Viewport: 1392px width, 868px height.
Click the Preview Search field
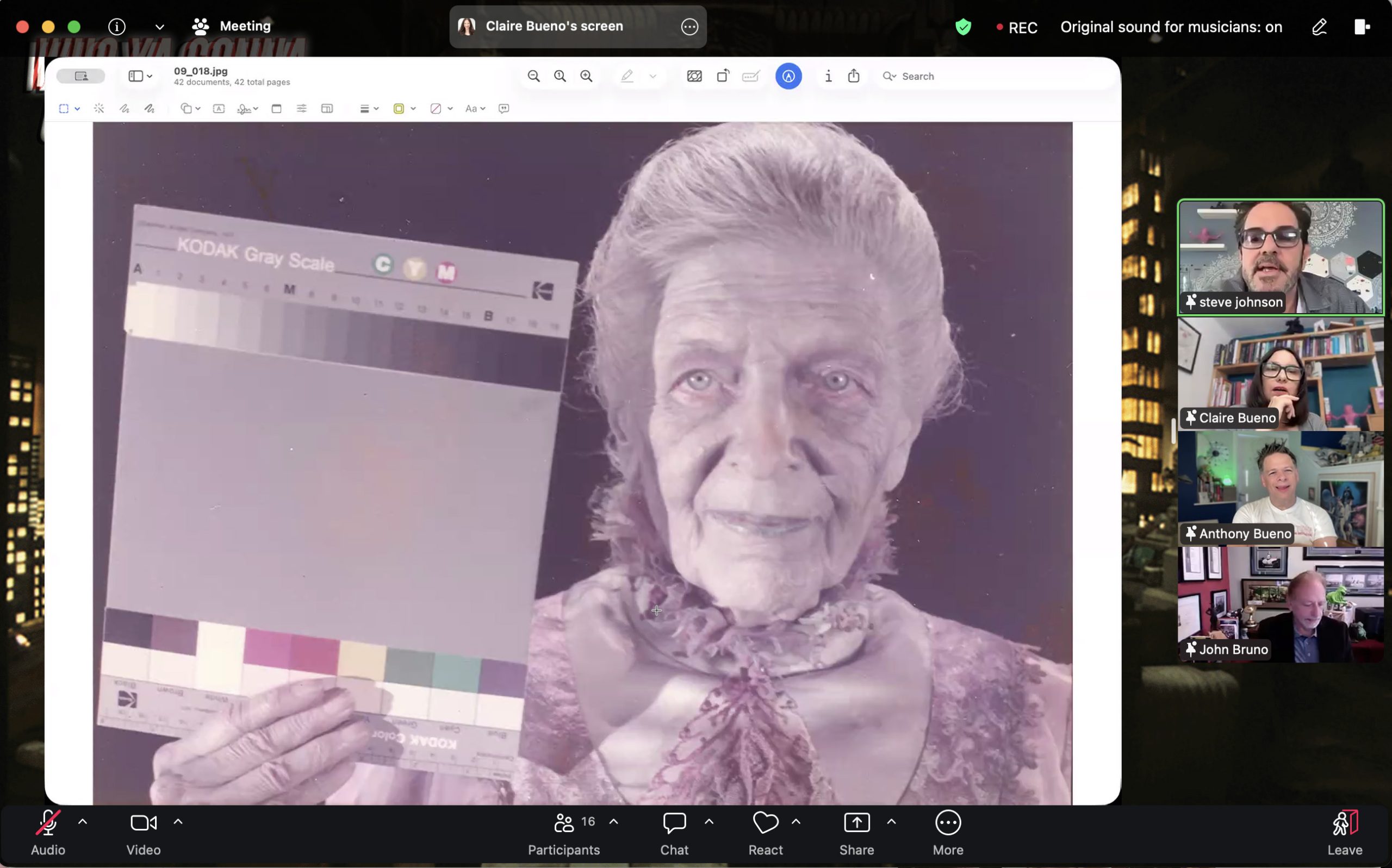[993, 76]
